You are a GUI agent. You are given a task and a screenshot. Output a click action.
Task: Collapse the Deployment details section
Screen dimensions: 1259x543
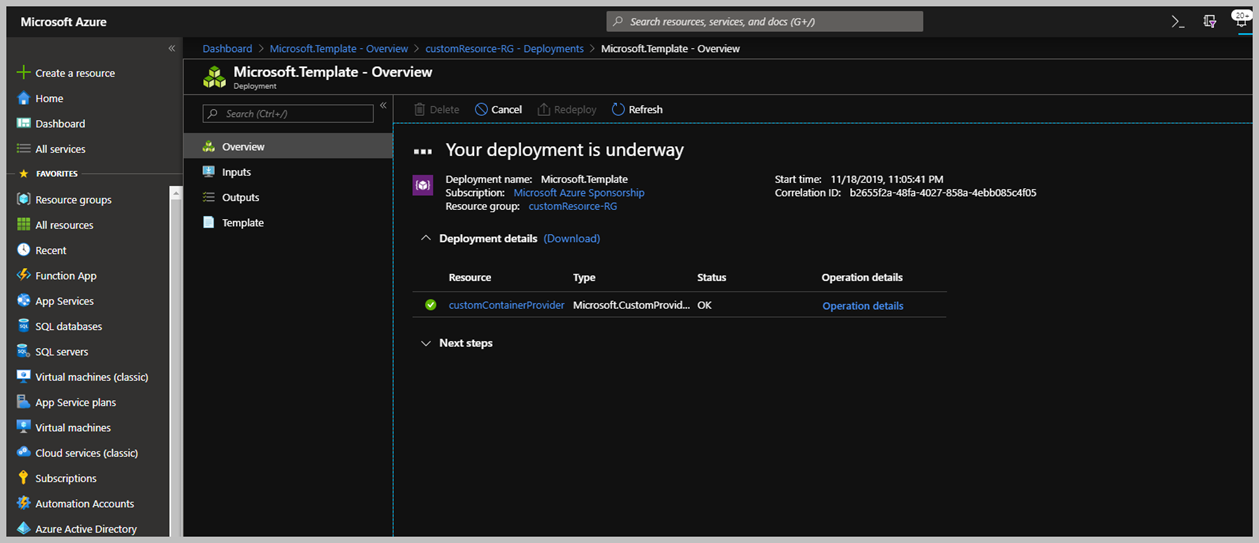click(426, 238)
